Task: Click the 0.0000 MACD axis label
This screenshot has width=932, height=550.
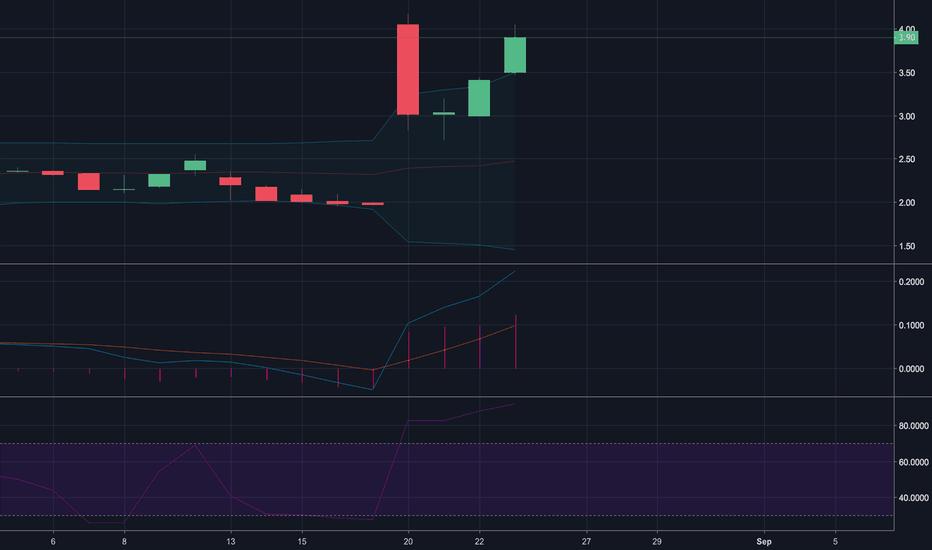Action: (x=911, y=369)
